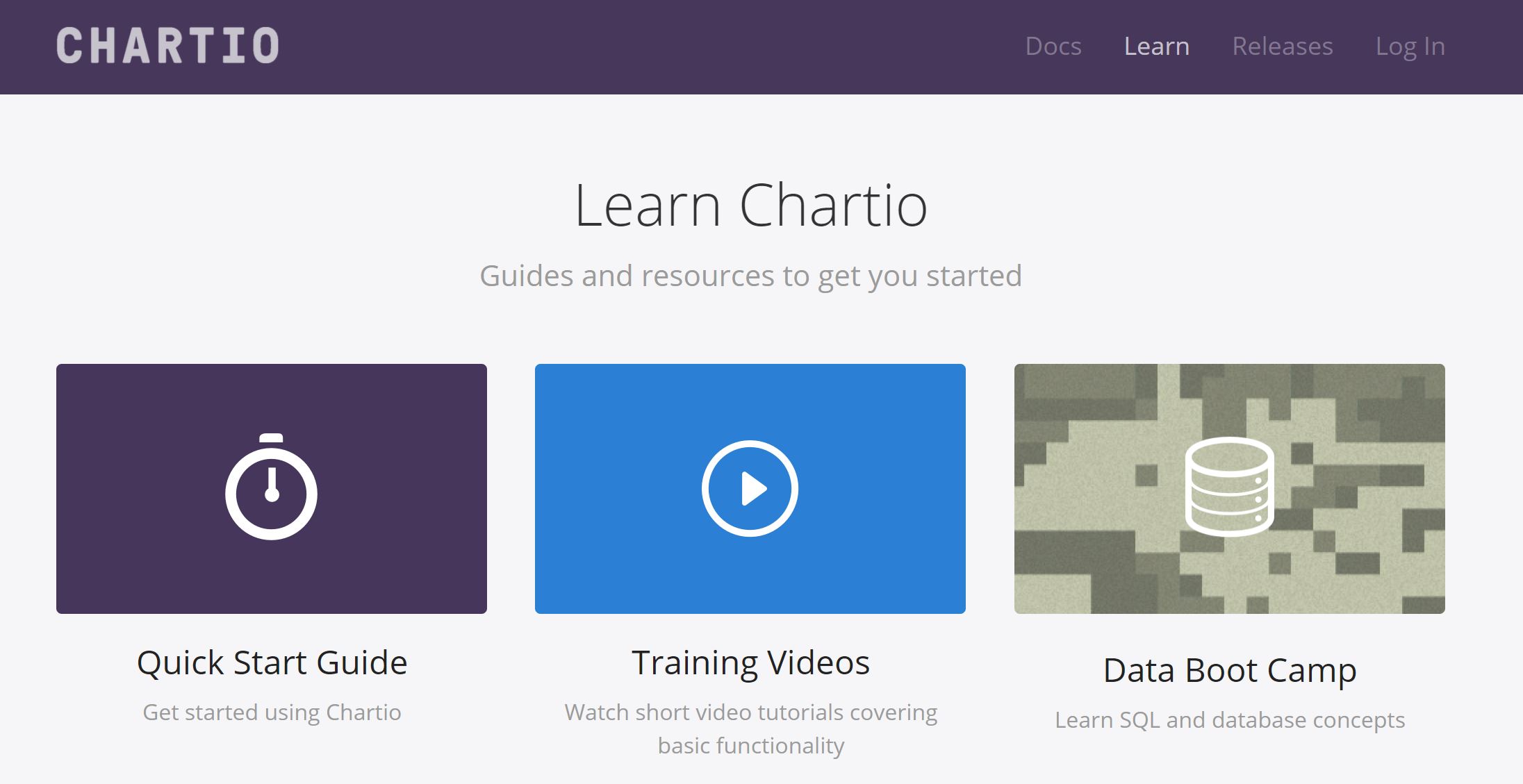Click 'Learn SQL and database concepts' text
This screenshot has width=1523, height=784.
(1230, 720)
